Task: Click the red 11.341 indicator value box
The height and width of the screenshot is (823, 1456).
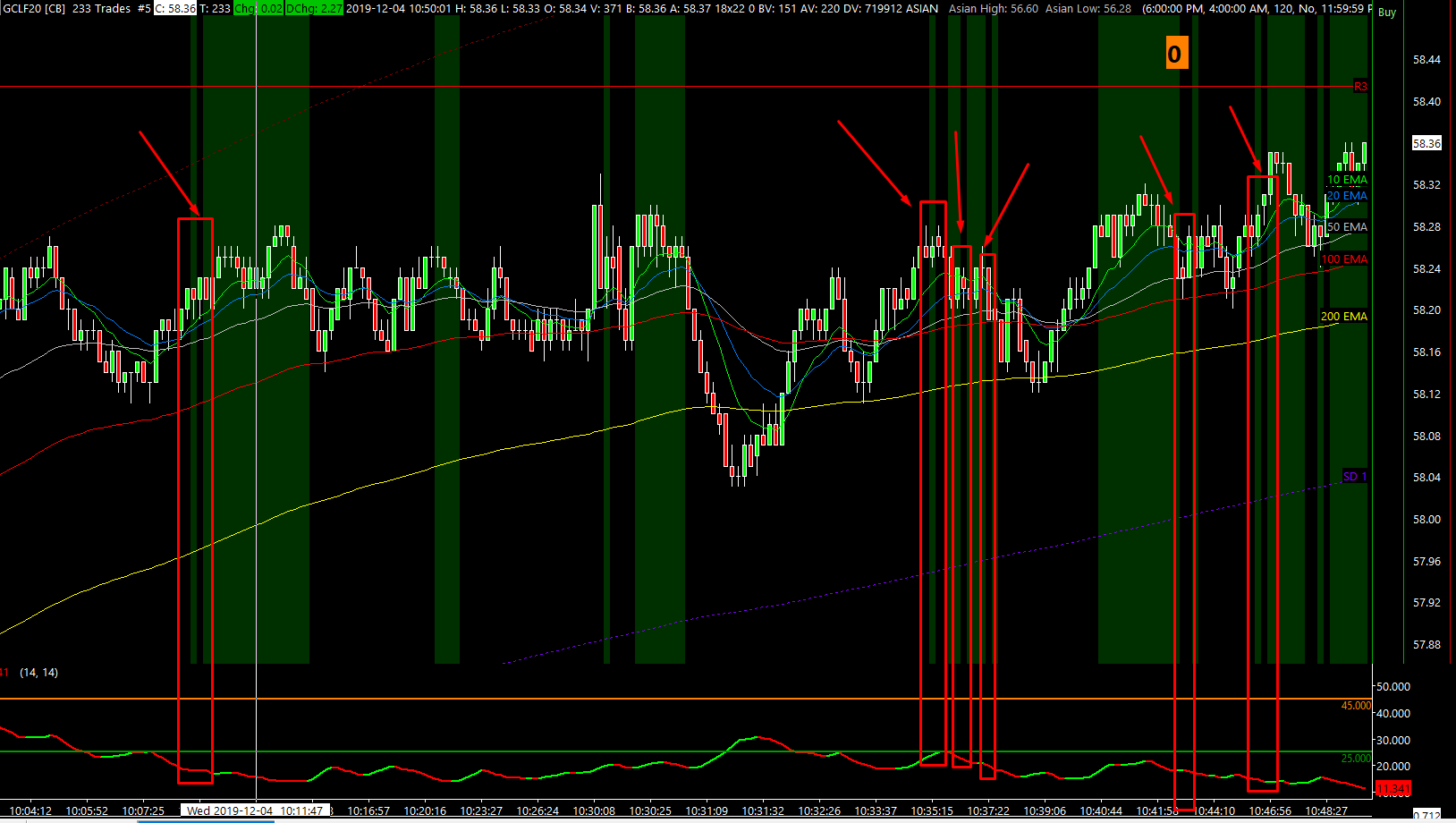Action: (1393, 789)
